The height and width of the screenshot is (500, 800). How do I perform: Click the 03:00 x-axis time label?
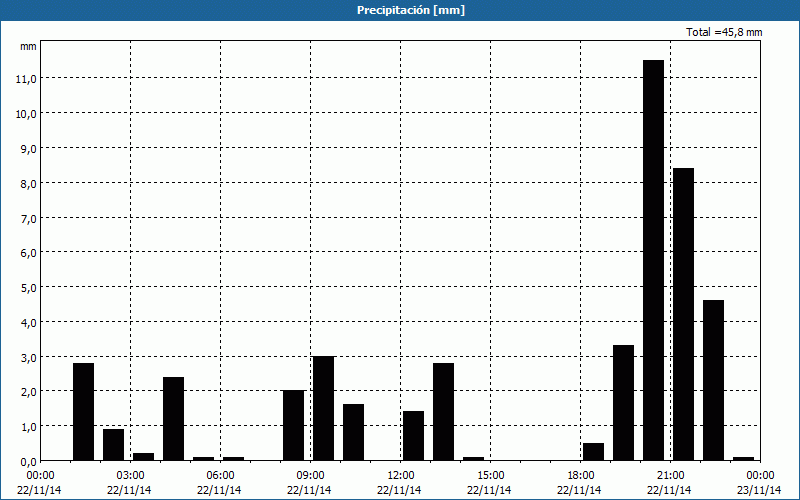click(130, 476)
